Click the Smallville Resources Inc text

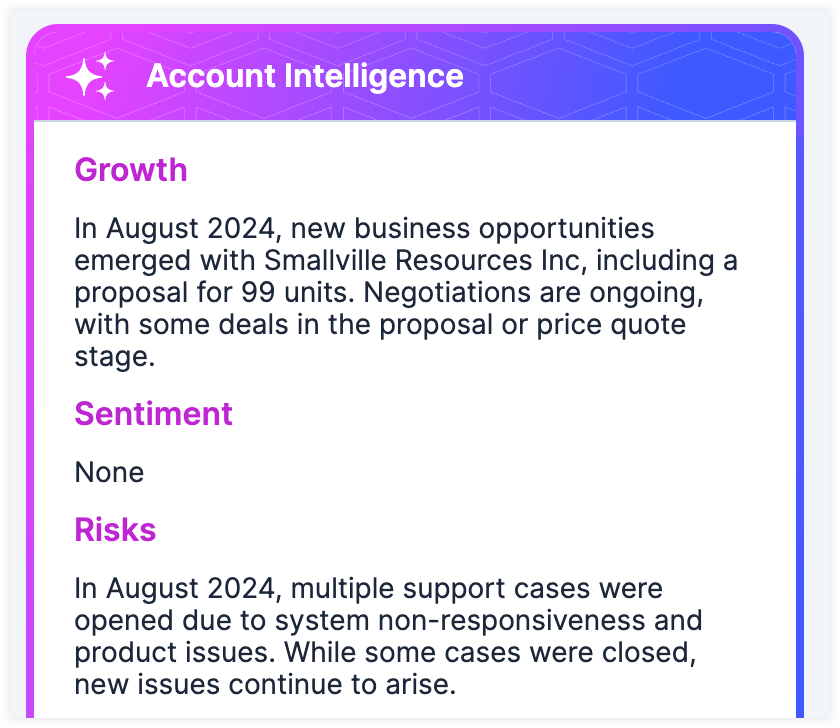pos(390,261)
